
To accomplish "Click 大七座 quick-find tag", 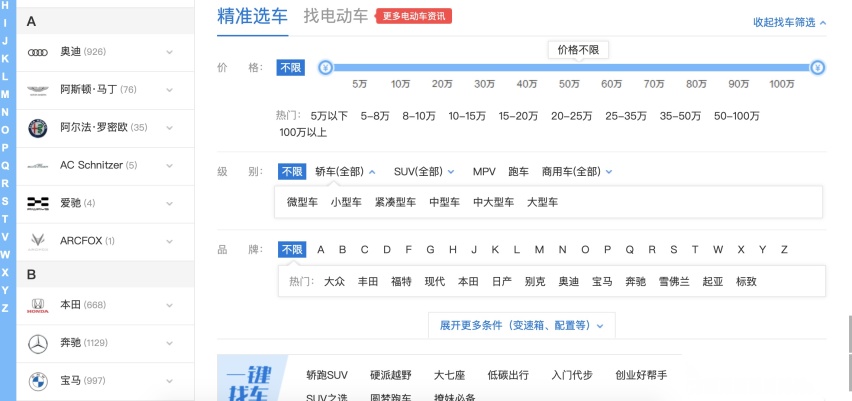I will tap(449, 375).
